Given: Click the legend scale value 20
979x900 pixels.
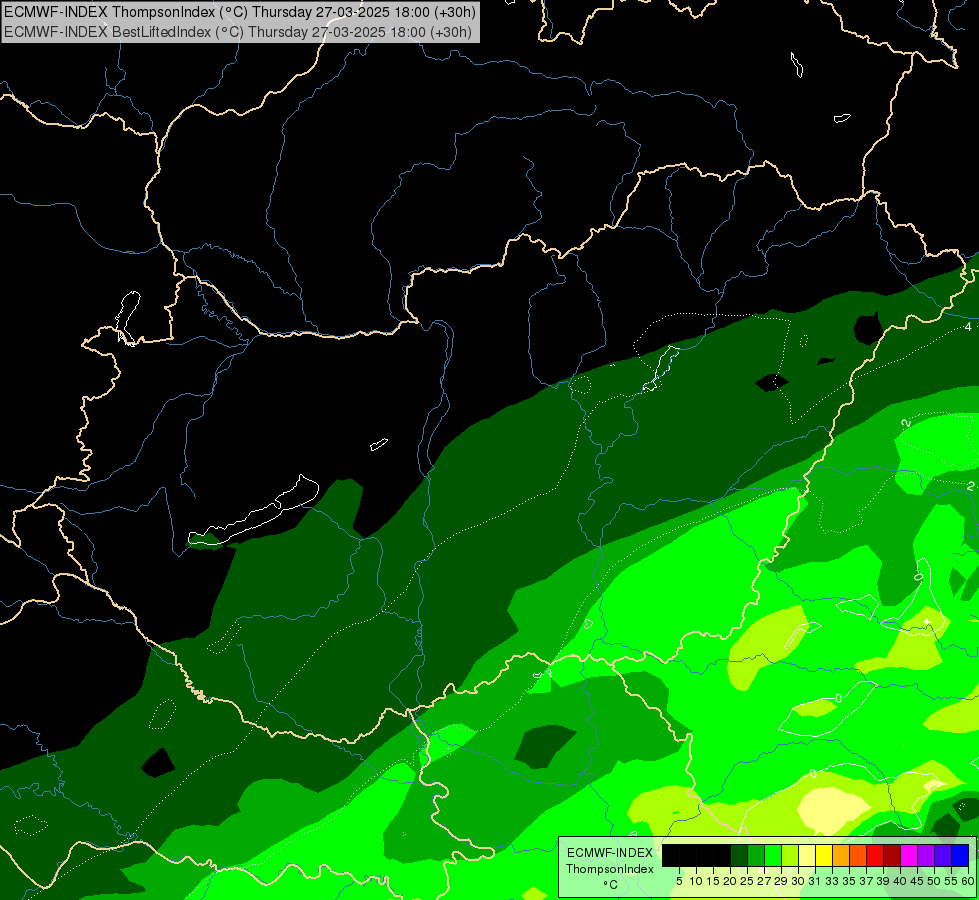Looking at the screenshot, I should pyautogui.click(x=730, y=881).
